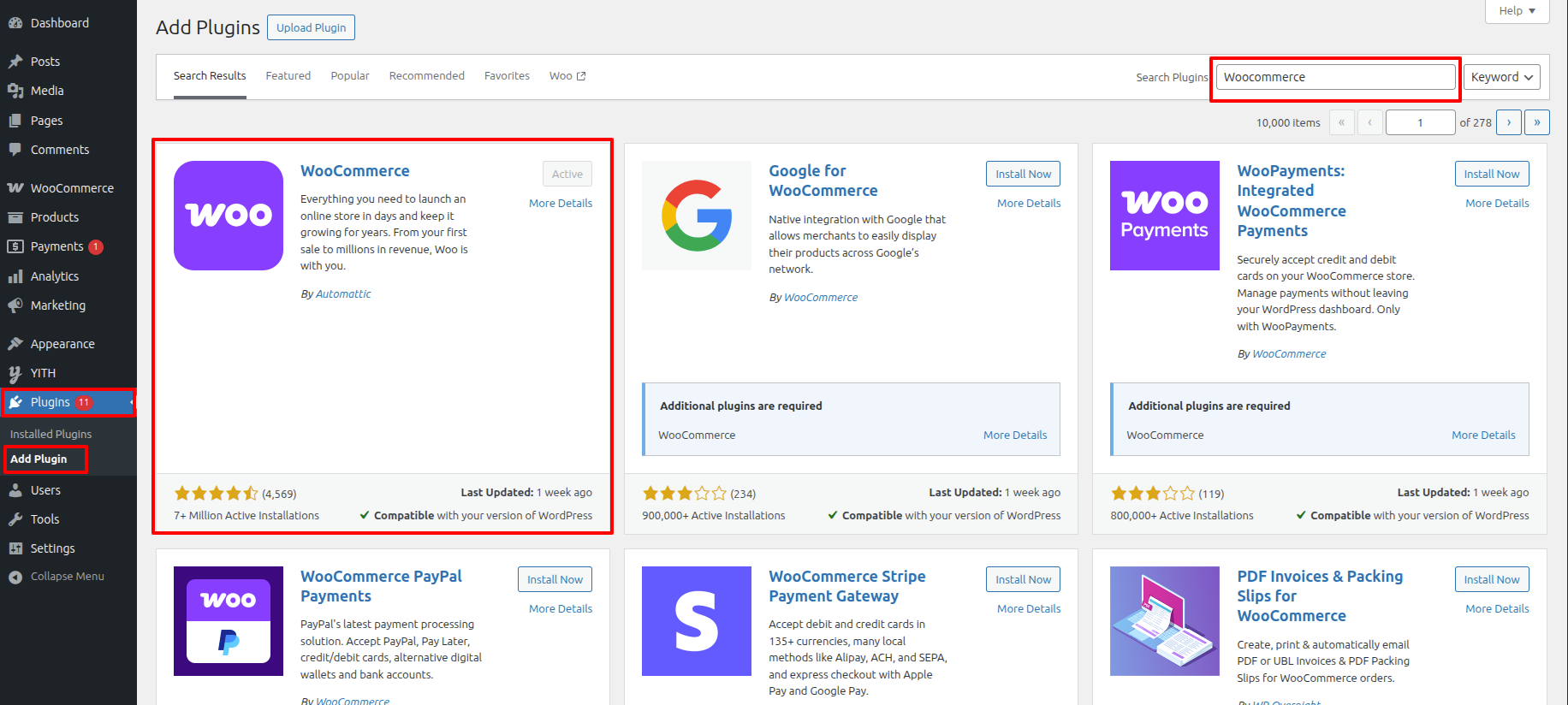Open More Details for PDF Invoices plugin
The height and width of the screenshot is (705, 1568).
point(1497,609)
